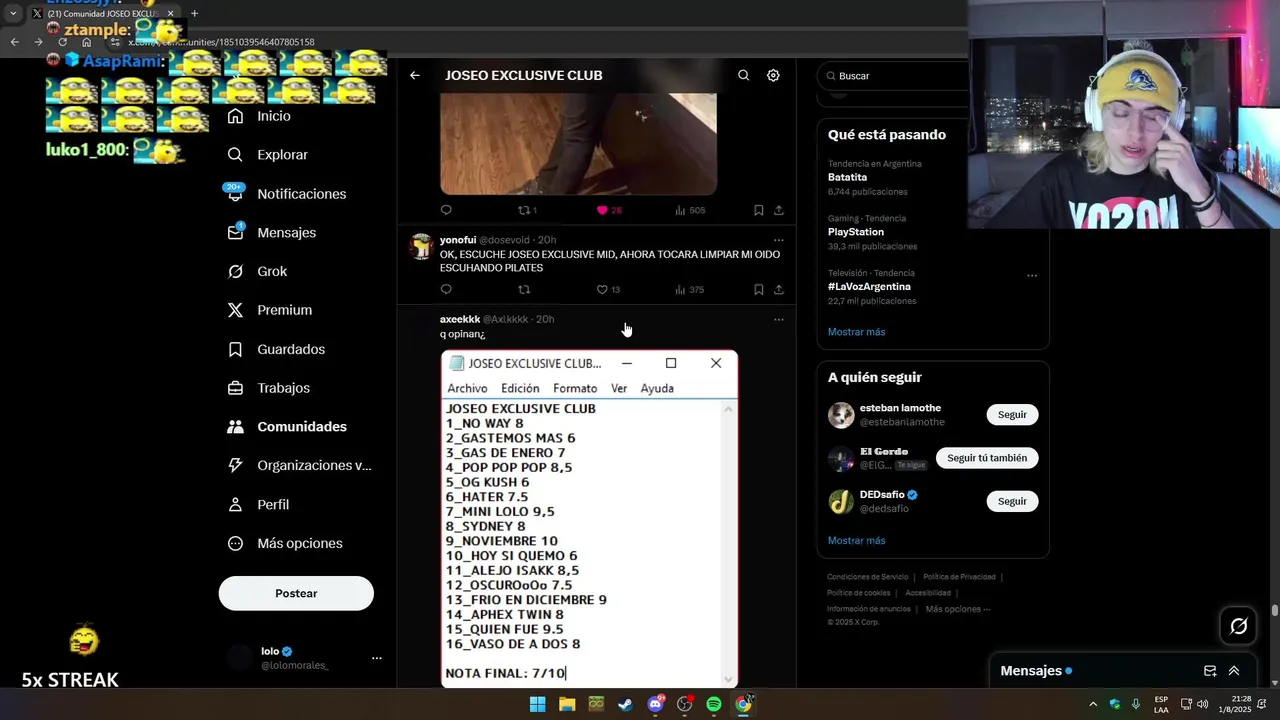Viewport: 1280px width, 720px height.
Task: Open Política de Privacidad link
Action: 959,577
